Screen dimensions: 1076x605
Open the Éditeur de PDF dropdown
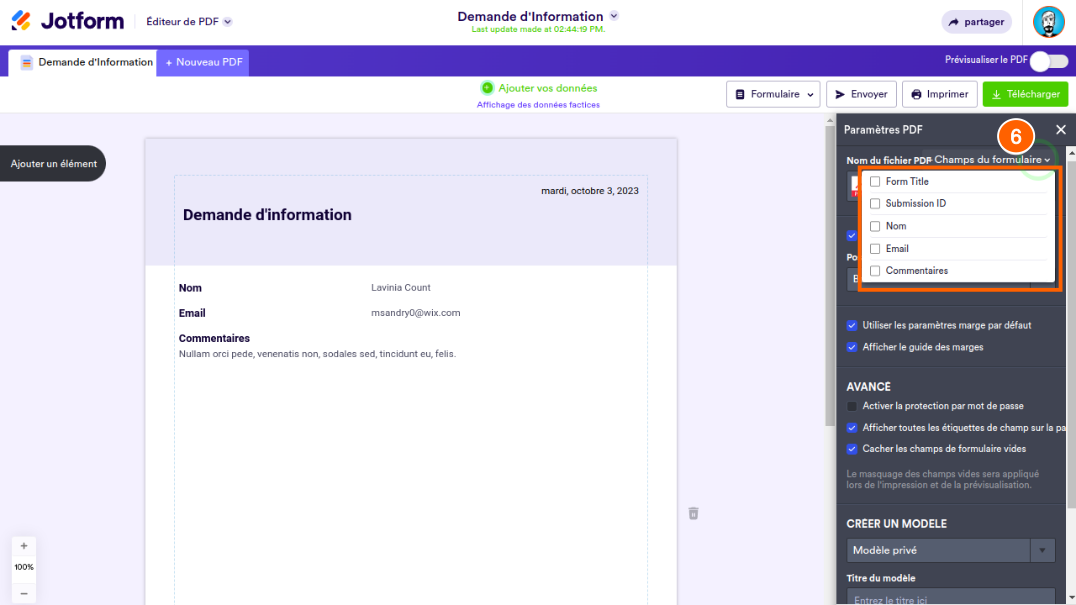189,21
